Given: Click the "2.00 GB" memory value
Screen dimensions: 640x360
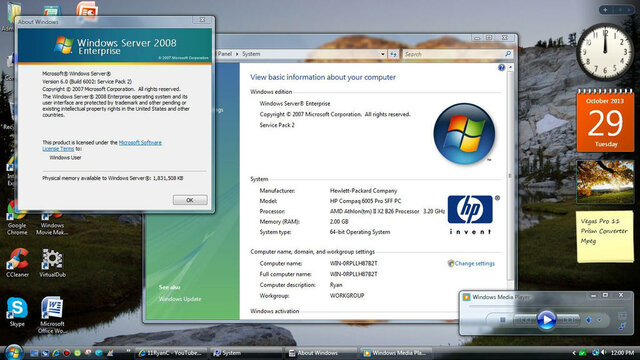Looking at the screenshot, I should click(x=339, y=222).
